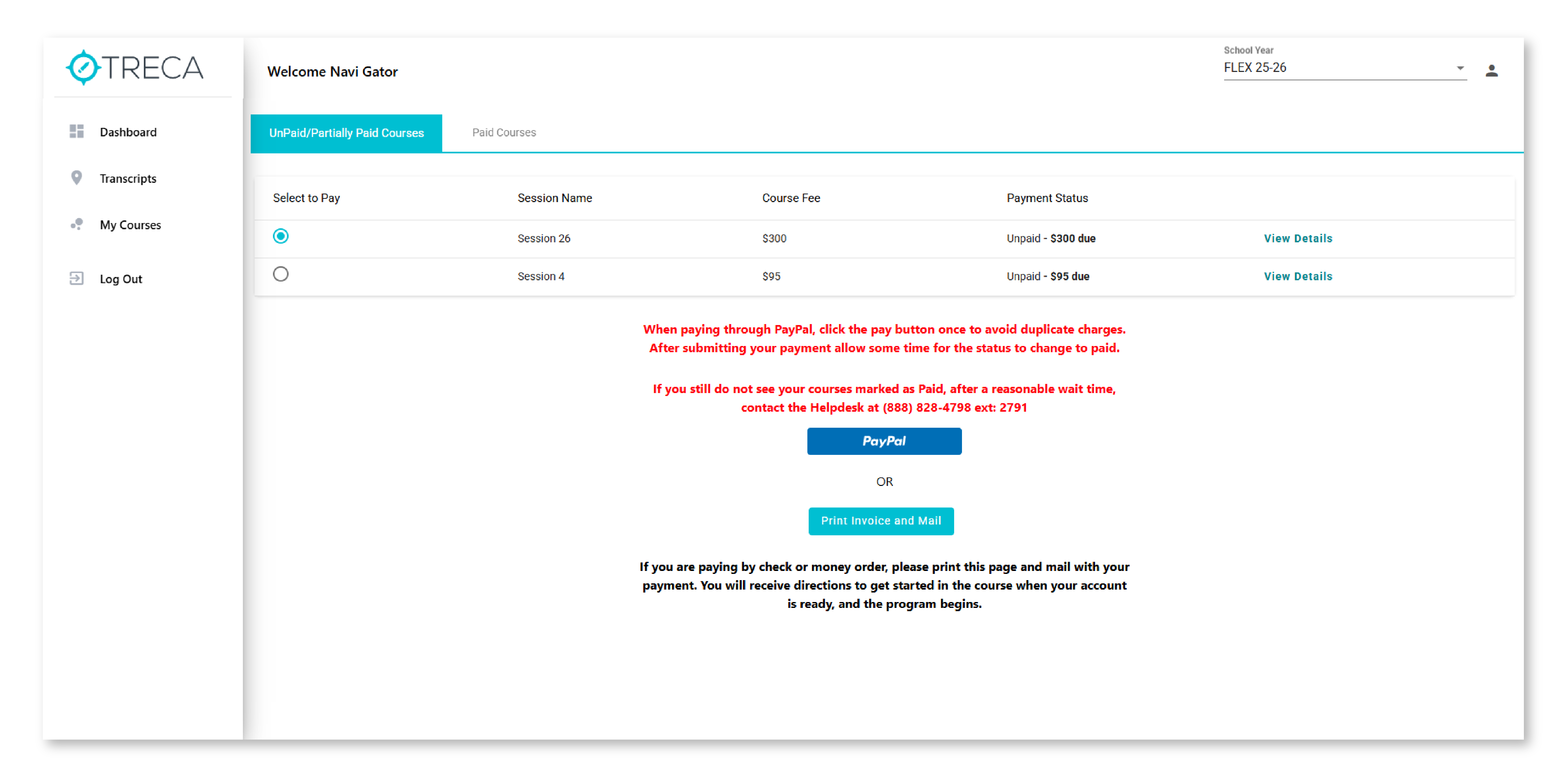Select the Session 4 radio button
Image resolution: width=1568 pixels, height=775 pixels.
coord(280,274)
